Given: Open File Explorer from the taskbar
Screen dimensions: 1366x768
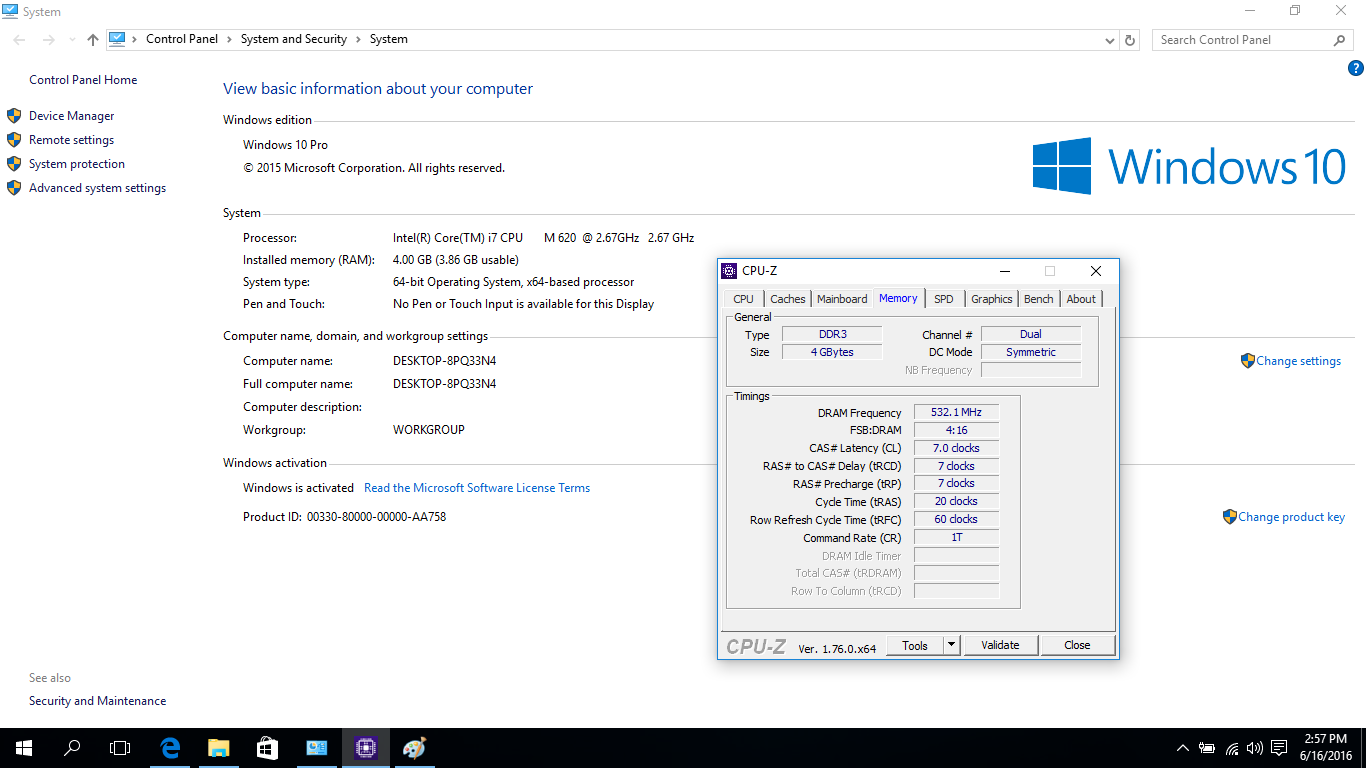Looking at the screenshot, I should pyautogui.click(x=219, y=748).
